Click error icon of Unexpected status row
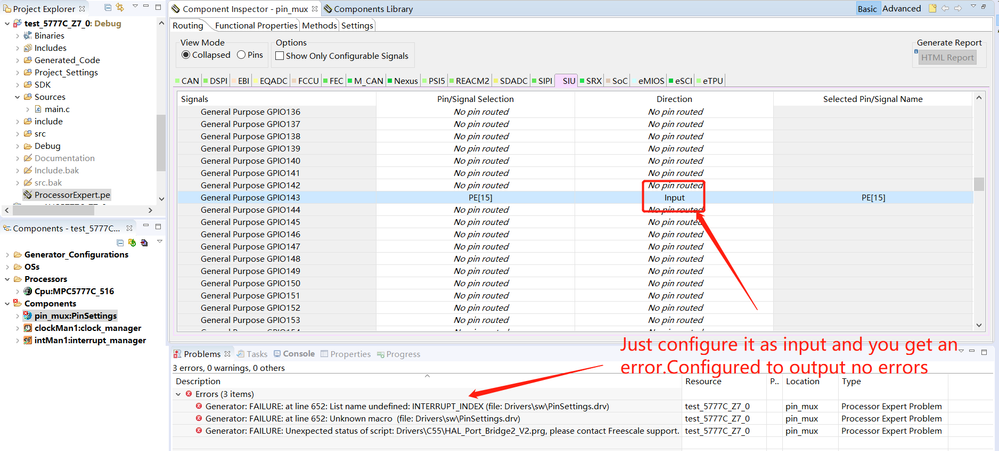Screen dimensions: 999x451 click(x=199, y=431)
